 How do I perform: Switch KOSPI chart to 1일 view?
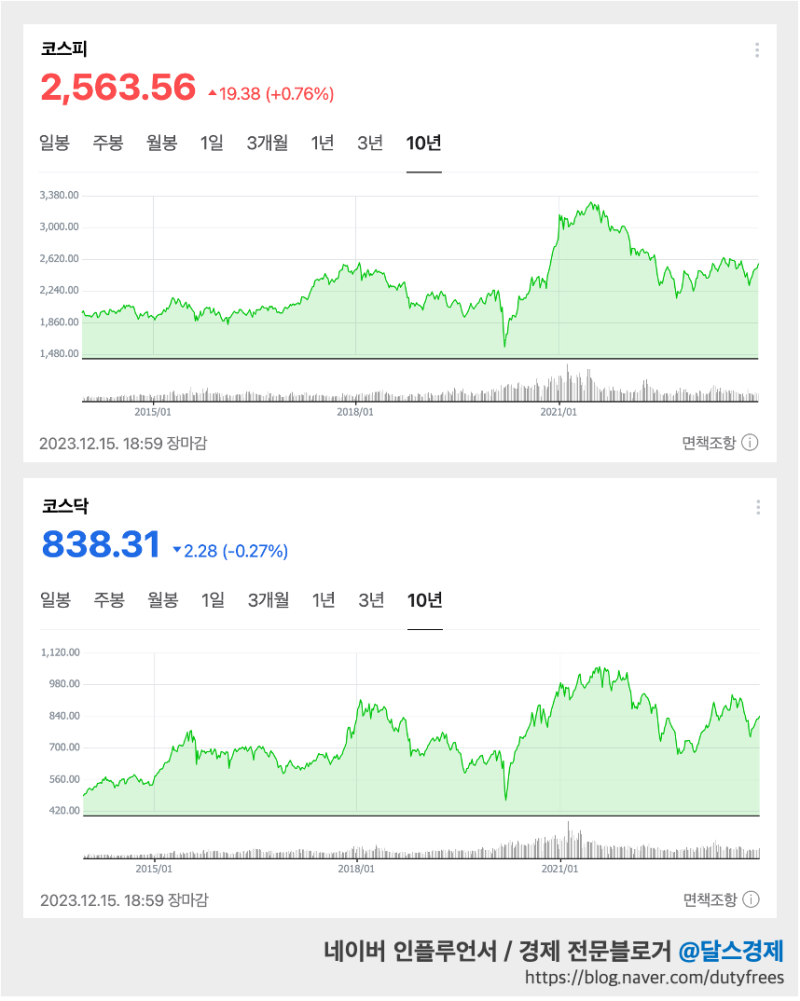[212, 143]
